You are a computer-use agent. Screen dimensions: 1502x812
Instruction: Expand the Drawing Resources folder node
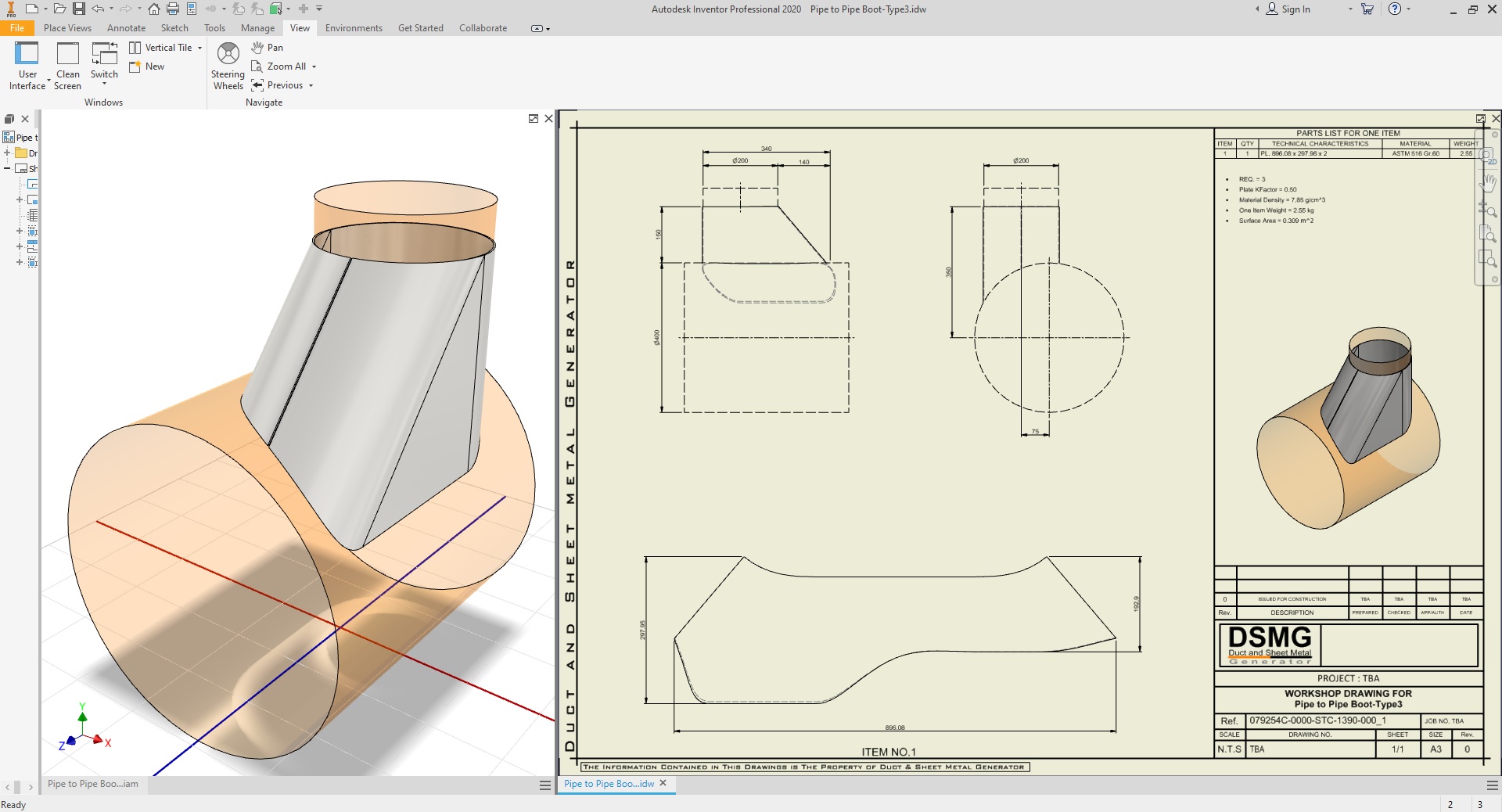[7, 153]
